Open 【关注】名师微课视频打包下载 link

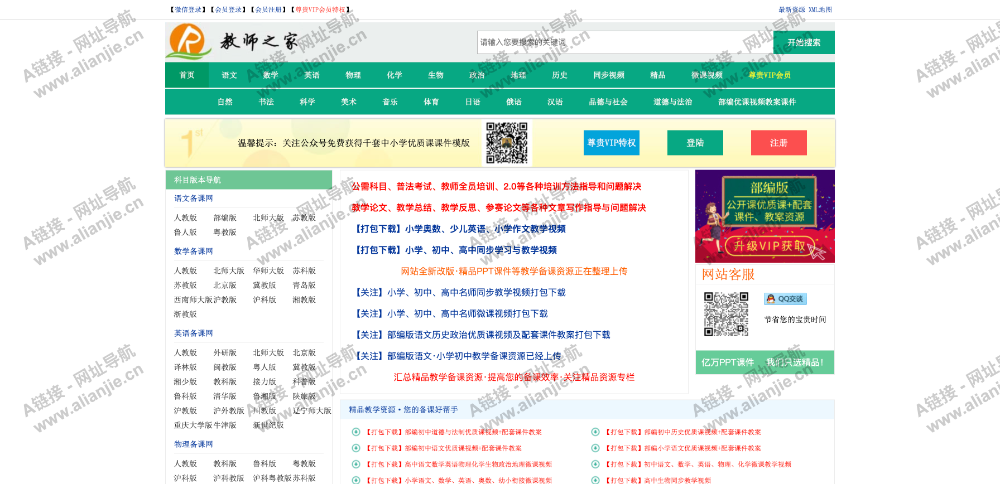tap(451, 314)
